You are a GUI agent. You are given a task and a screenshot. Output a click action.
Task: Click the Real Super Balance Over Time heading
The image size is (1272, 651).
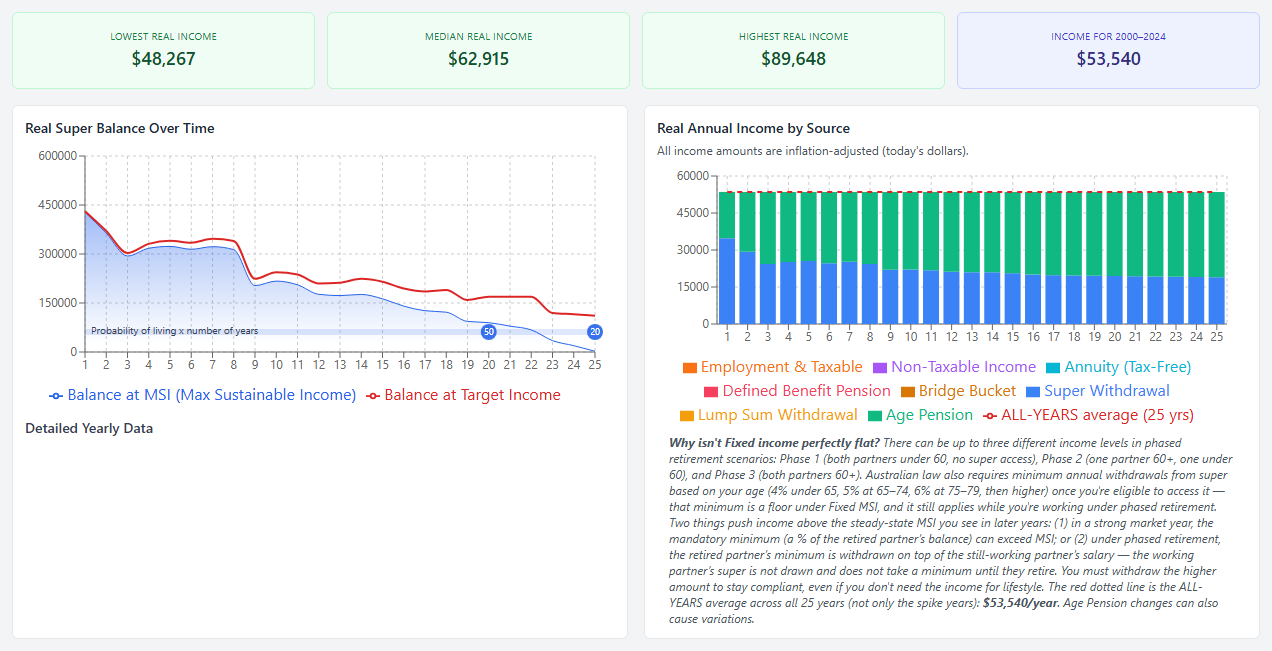[120, 128]
